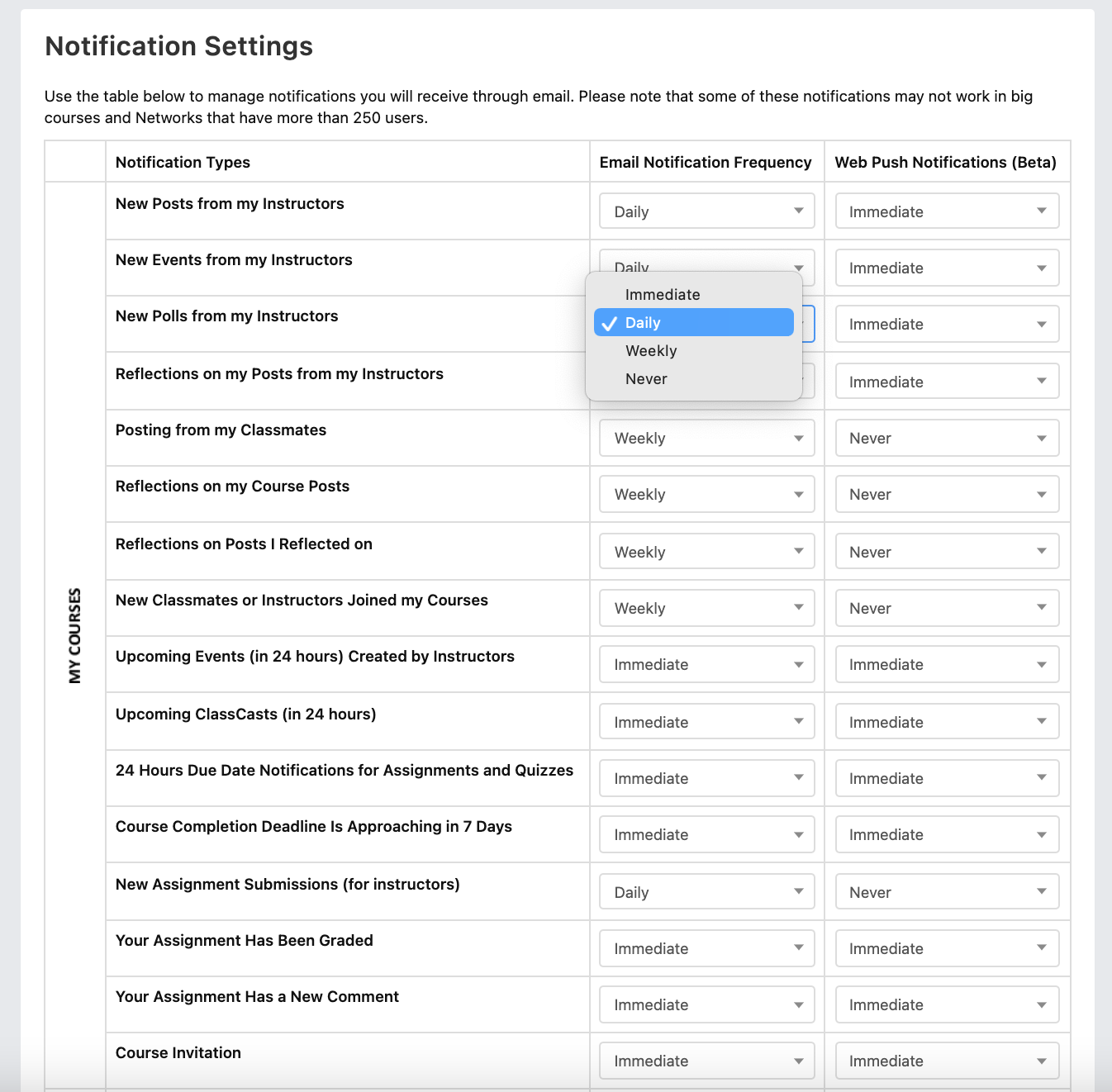Open email frequency dropdown for Course Invitation

coord(707,1061)
